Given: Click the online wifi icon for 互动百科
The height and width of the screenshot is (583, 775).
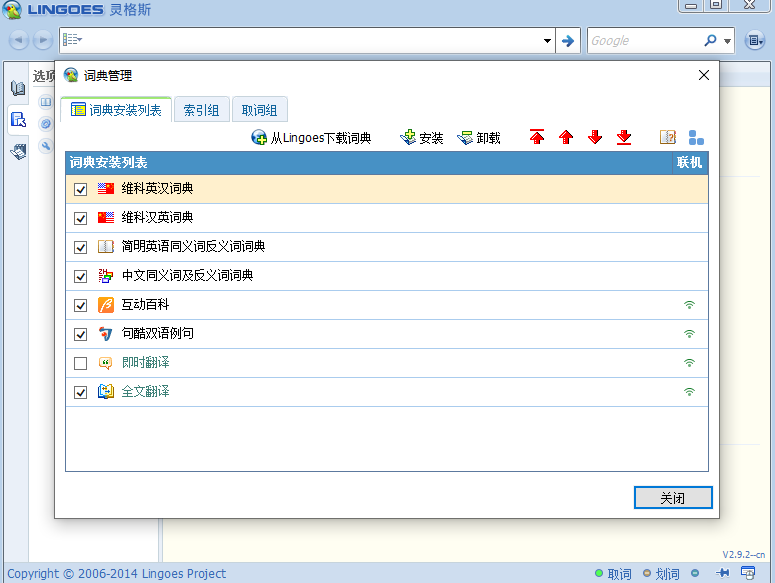Looking at the screenshot, I should [x=689, y=305].
